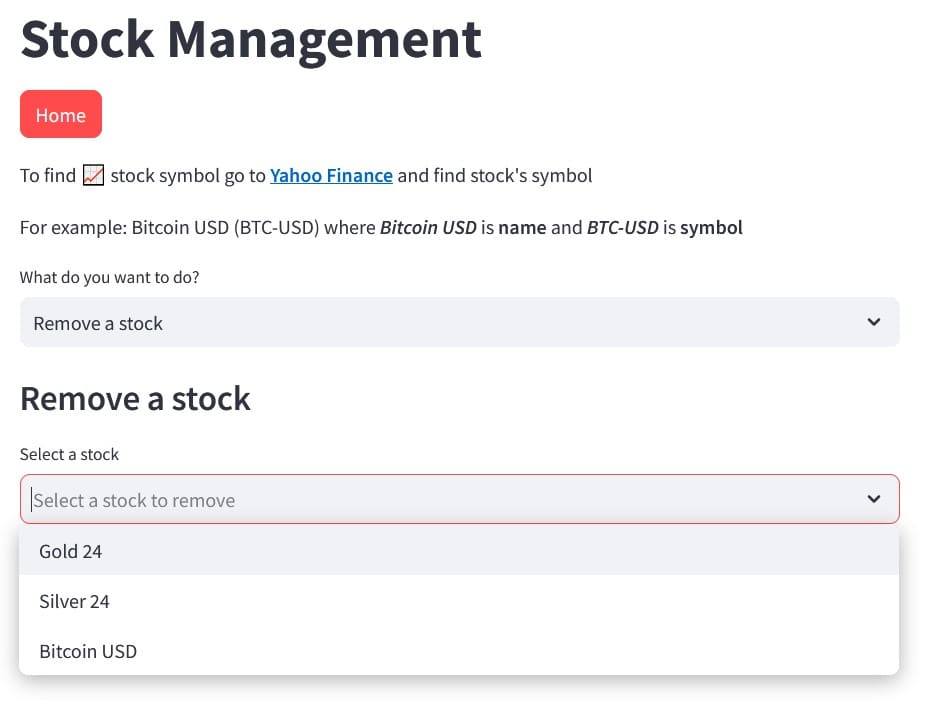Viewport: 932px width, 711px height.
Task: Click the 'For example:' text
Action: (73, 228)
